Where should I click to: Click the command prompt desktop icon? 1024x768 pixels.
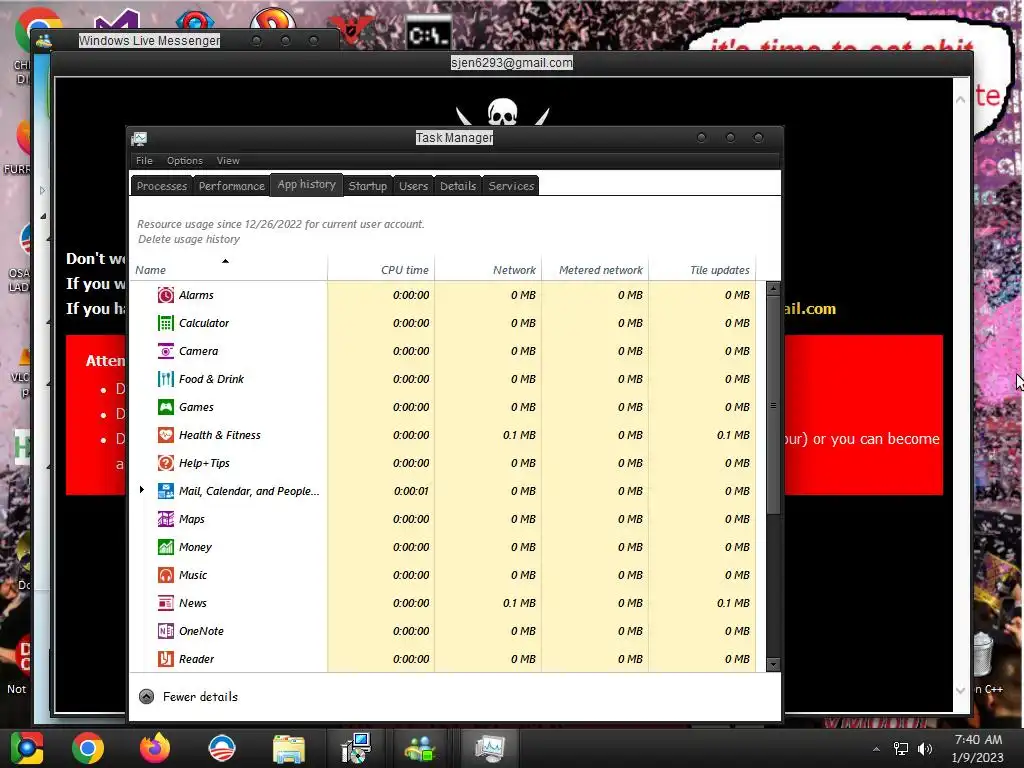tap(428, 34)
